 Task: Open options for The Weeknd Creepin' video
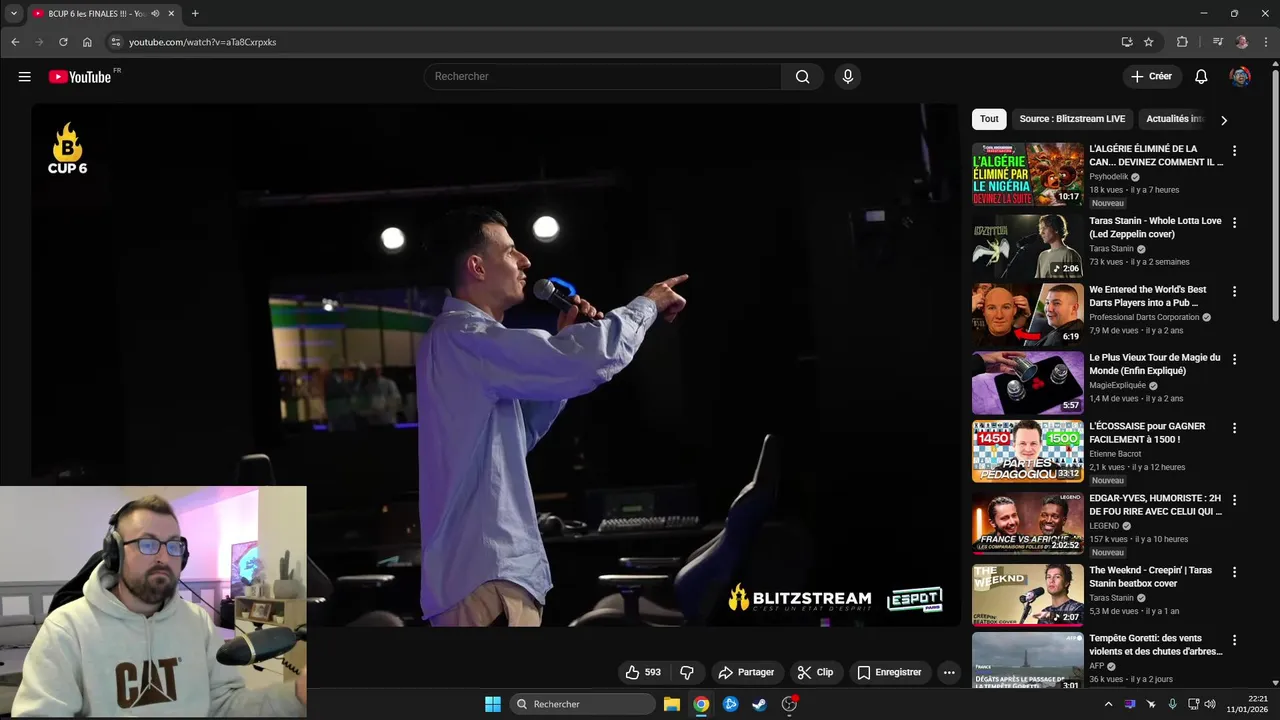pos(1234,572)
